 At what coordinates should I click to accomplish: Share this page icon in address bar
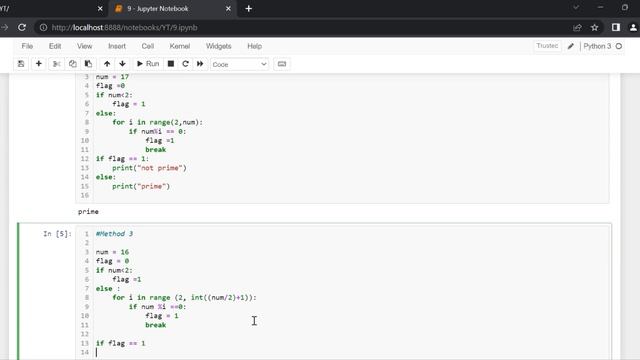577,27
